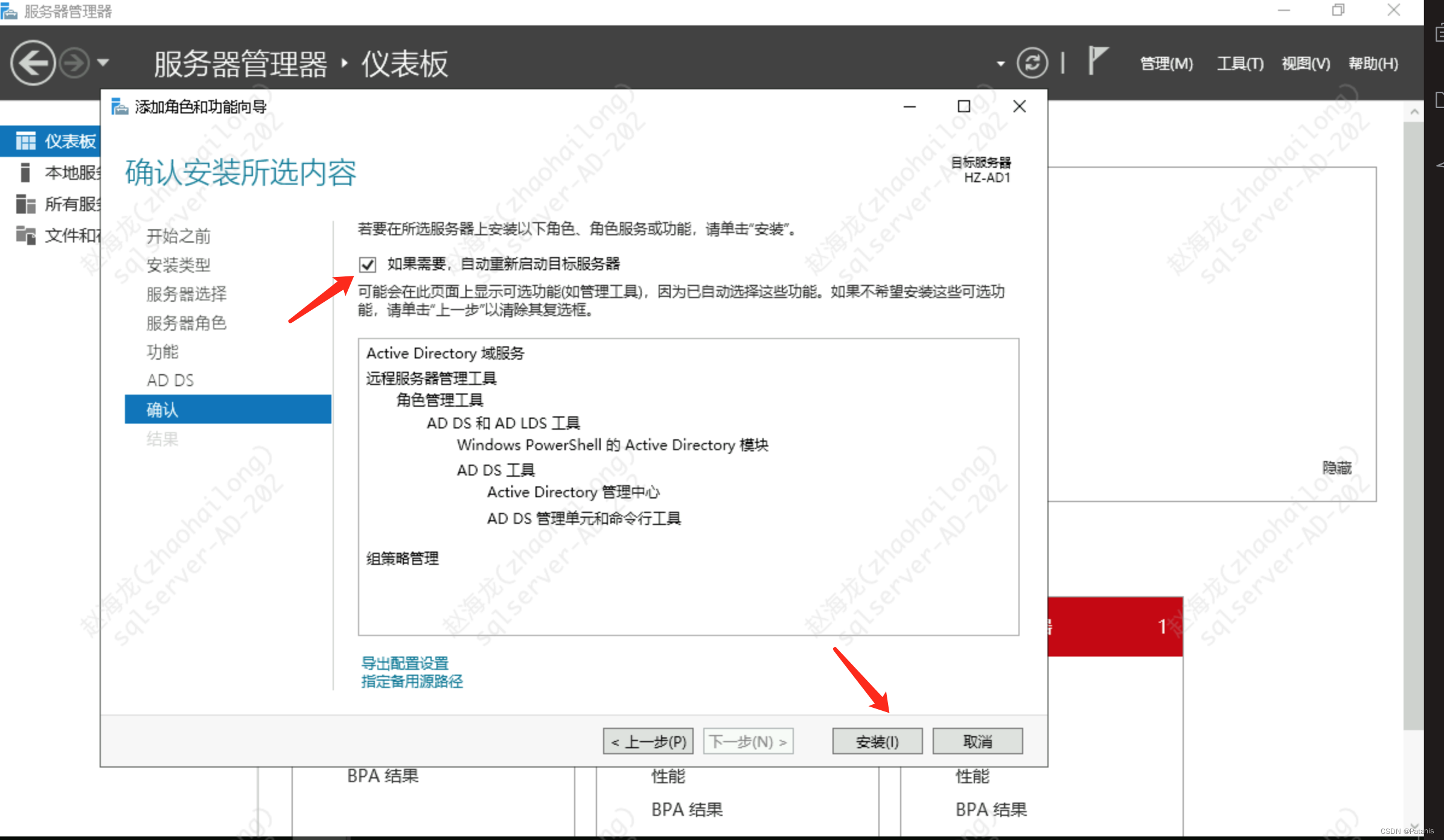The width and height of the screenshot is (1444, 840).
Task: Click the 安装(I) button
Action: (877, 741)
